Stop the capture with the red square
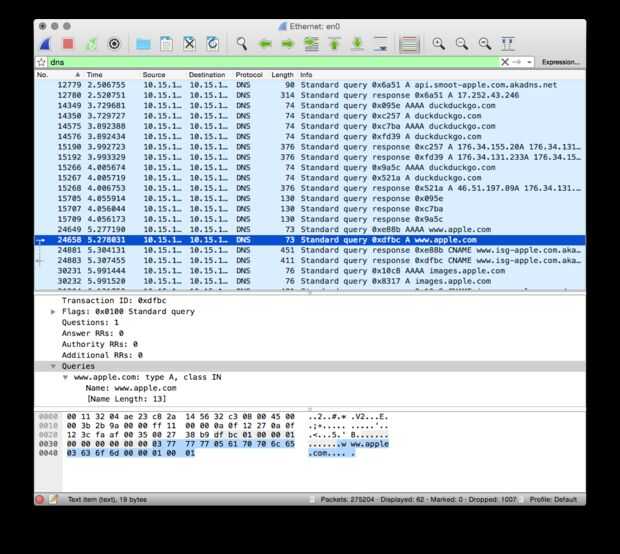The image size is (620, 554). click(x=68, y=43)
